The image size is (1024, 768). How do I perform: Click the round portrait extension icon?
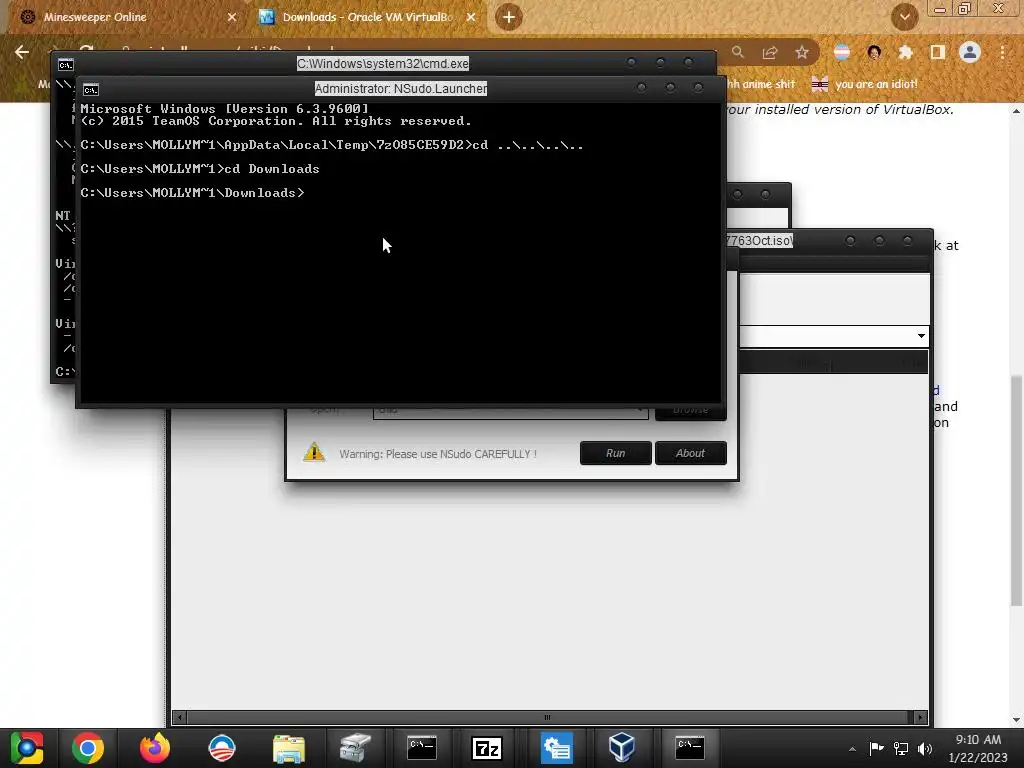click(x=874, y=52)
